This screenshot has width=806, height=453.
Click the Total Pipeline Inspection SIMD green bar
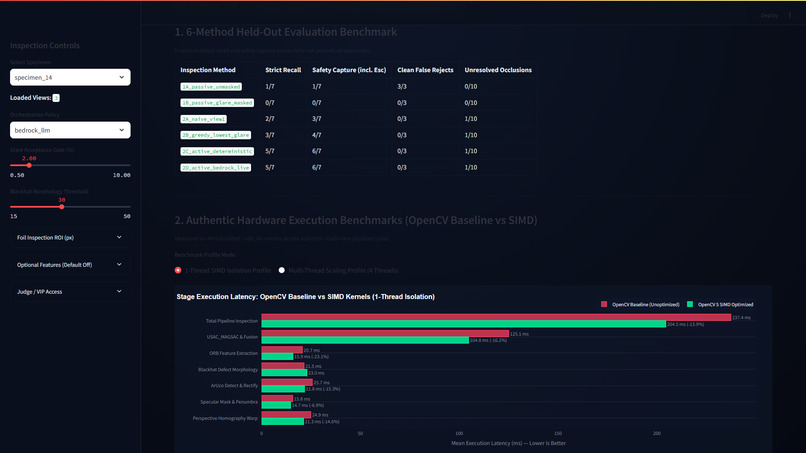(x=464, y=324)
